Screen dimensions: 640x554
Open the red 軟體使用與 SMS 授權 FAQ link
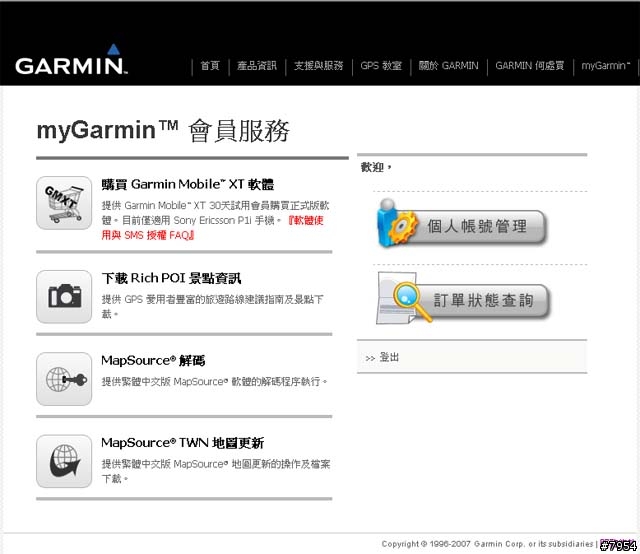pos(212,228)
